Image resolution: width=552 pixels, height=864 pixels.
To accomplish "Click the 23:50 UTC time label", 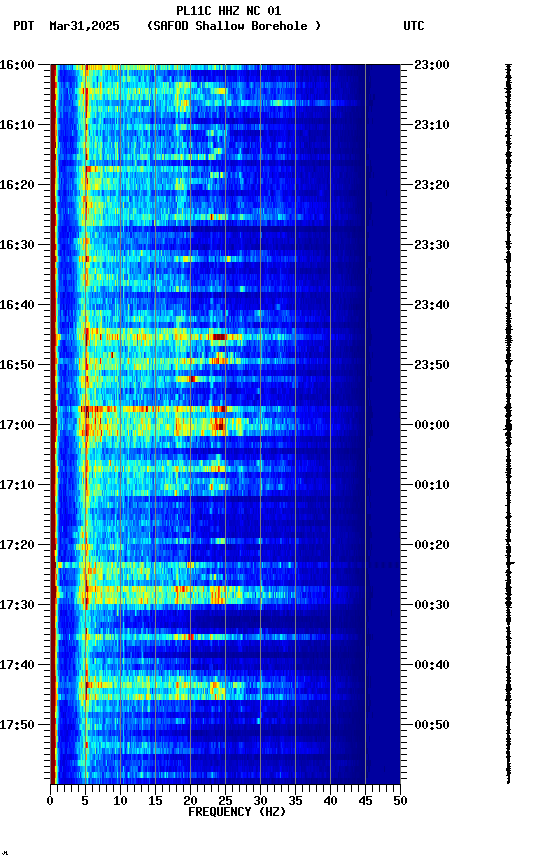I will coord(432,365).
